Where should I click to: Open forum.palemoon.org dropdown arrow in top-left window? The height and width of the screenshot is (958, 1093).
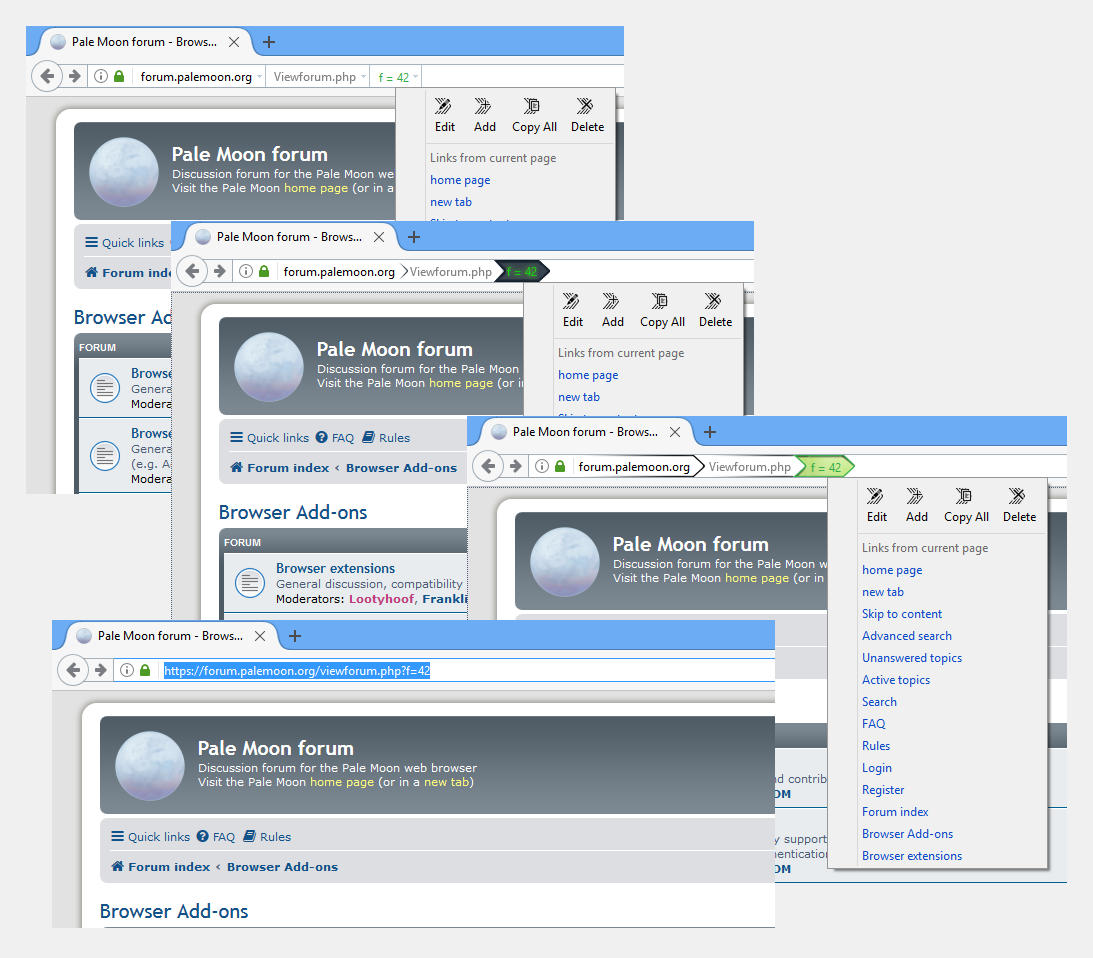point(259,77)
